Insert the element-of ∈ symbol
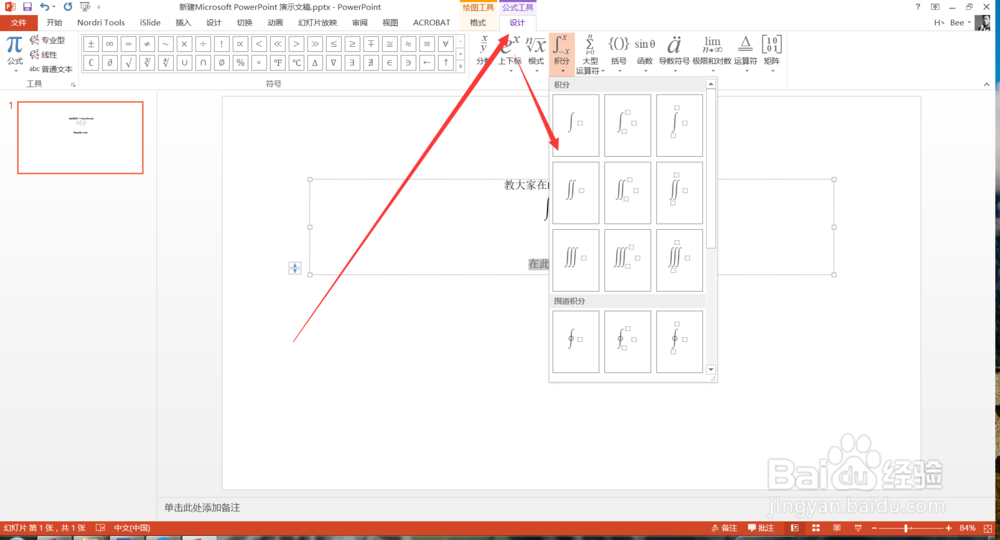The image size is (1000, 540). pyautogui.click(x=390, y=62)
